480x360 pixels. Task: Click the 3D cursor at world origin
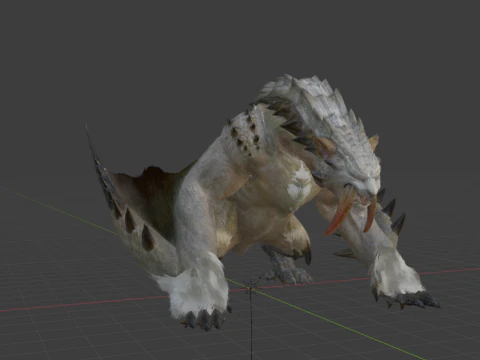pos(251,287)
